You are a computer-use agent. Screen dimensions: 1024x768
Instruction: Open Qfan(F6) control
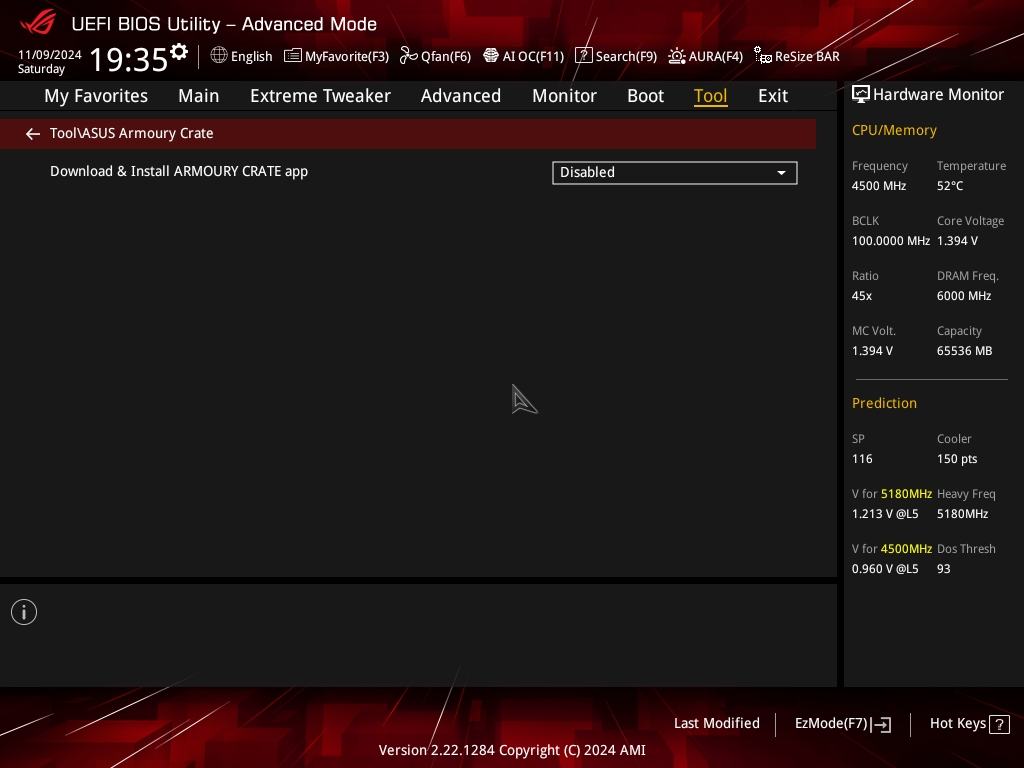[436, 56]
